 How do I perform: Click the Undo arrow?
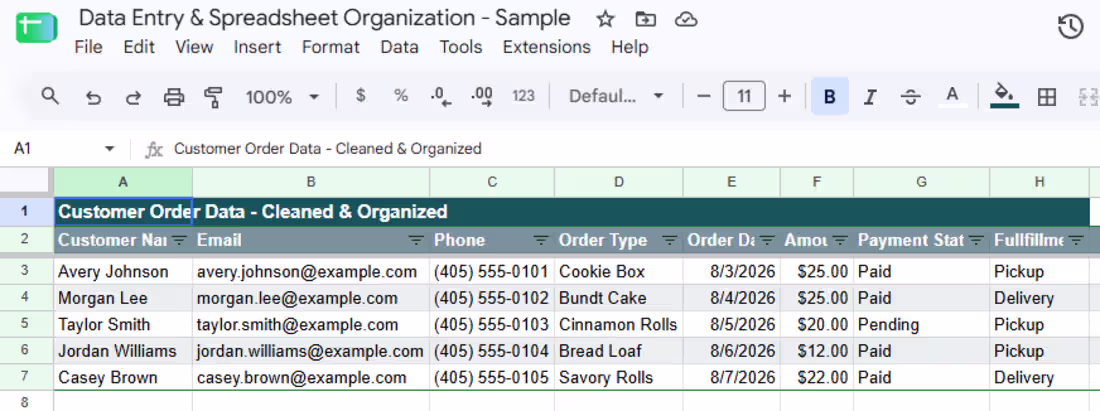(93, 97)
